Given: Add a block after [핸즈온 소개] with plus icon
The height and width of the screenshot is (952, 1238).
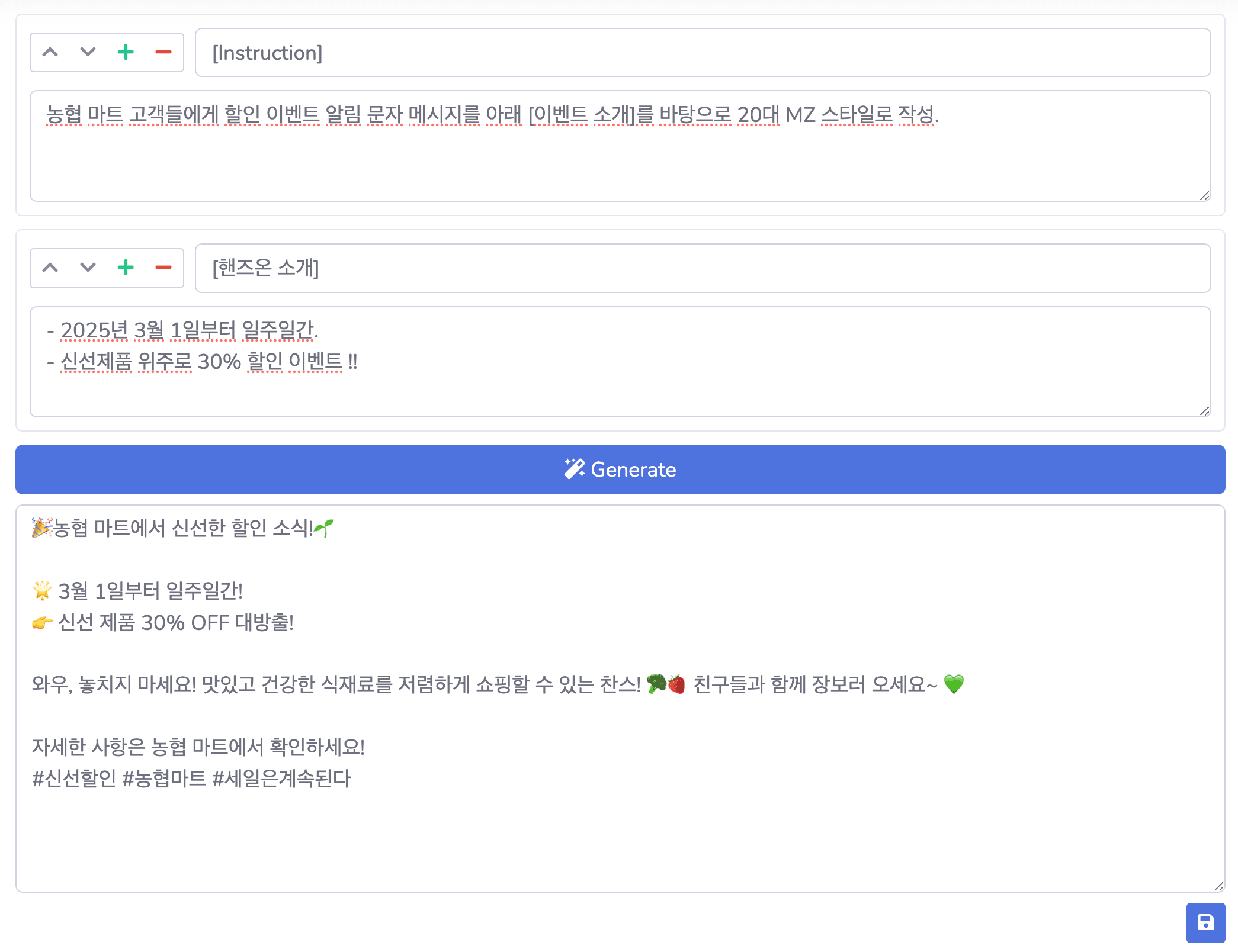Looking at the screenshot, I should [126, 268].
